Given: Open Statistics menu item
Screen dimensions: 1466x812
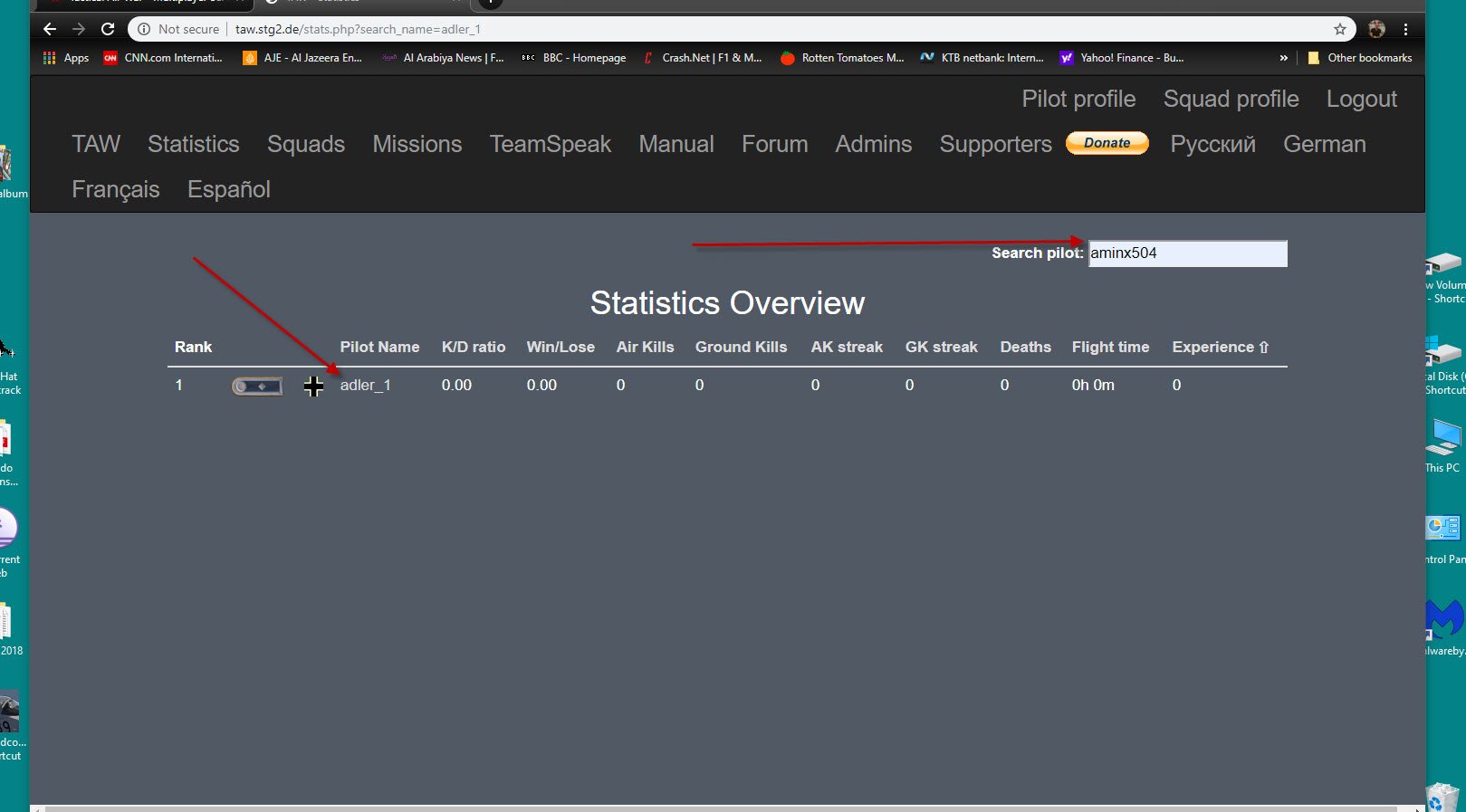Looking at the screenshot, I should pyautogui.click(x=193, y=144).
